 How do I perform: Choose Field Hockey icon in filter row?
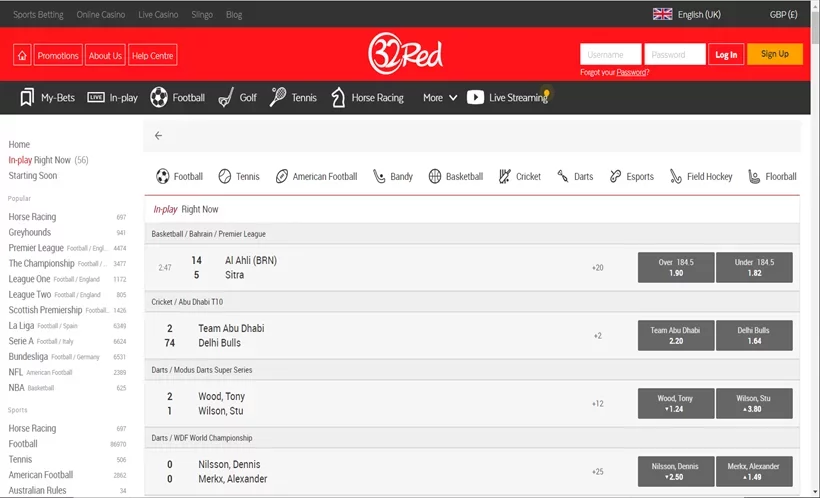pos(676,176)
